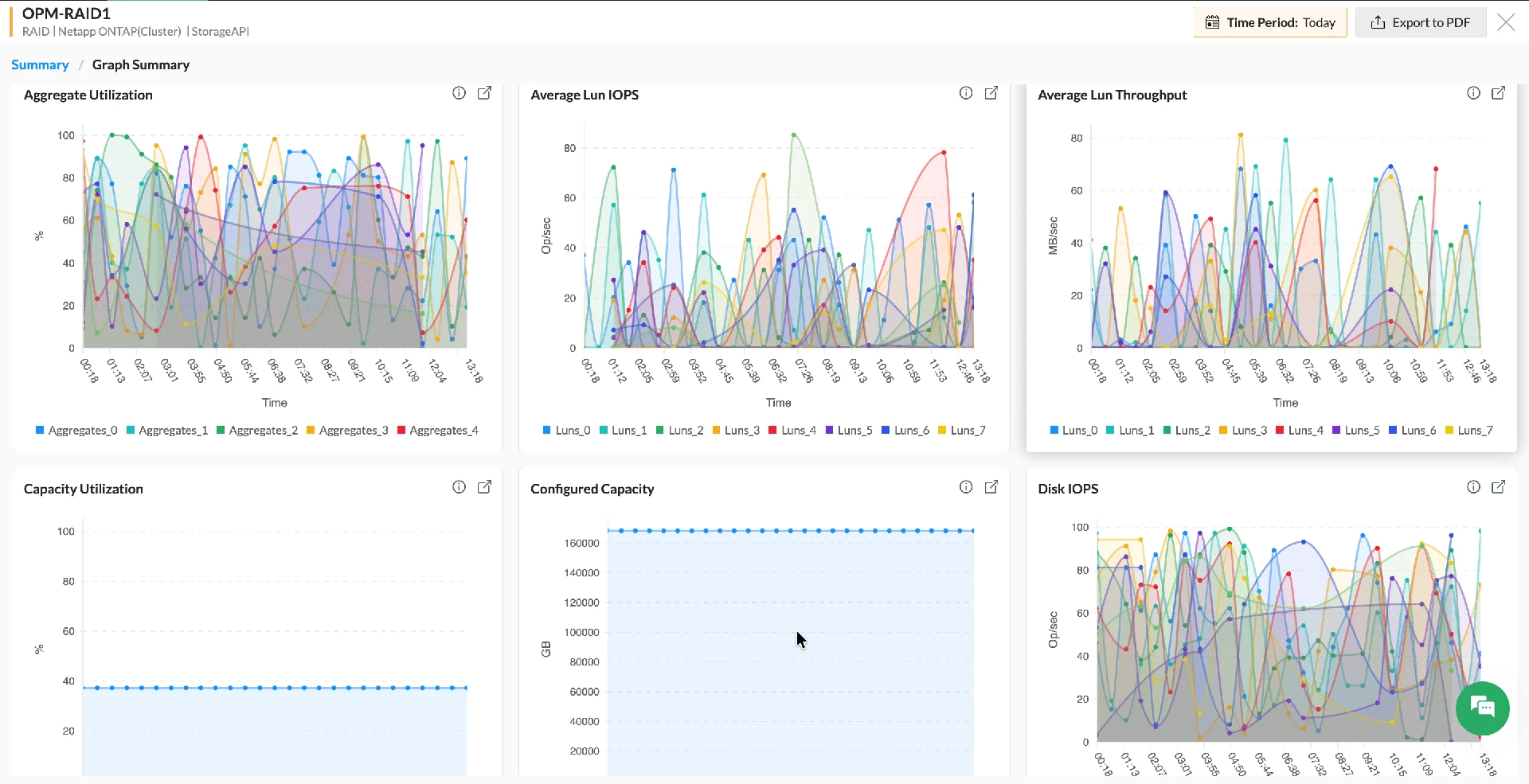
Task: Open Average Lun Throughput in a new window
Action: [x=1499, y=93]
